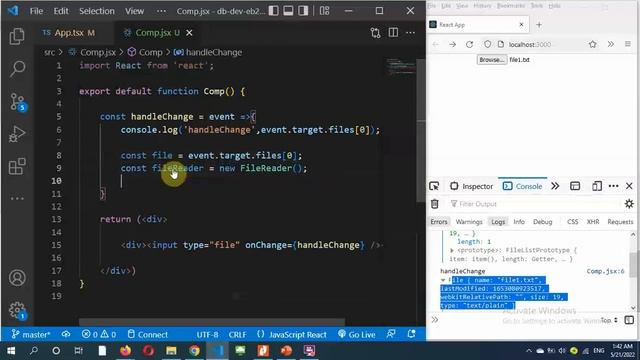Viewport: 640px width, 360px height.
Task: Open the View menu
Action: pos(134,11)
